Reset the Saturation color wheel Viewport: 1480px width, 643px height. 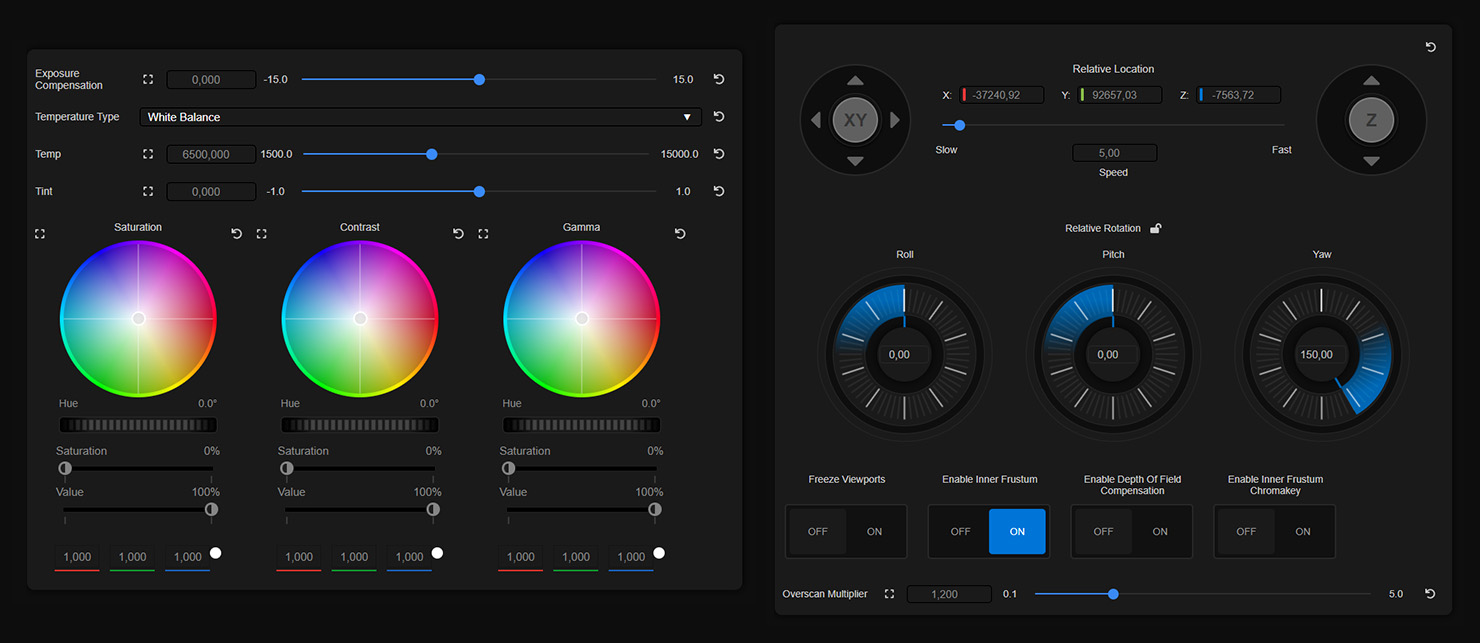[237, 234]
